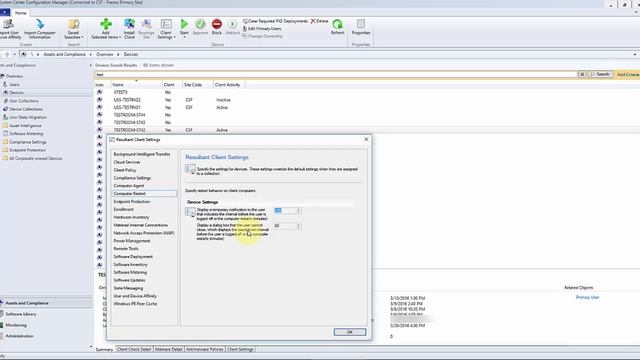This screenshot has height=360, width=640.
Task: Select Remote Tools in settings list
Action: (126, 249)
